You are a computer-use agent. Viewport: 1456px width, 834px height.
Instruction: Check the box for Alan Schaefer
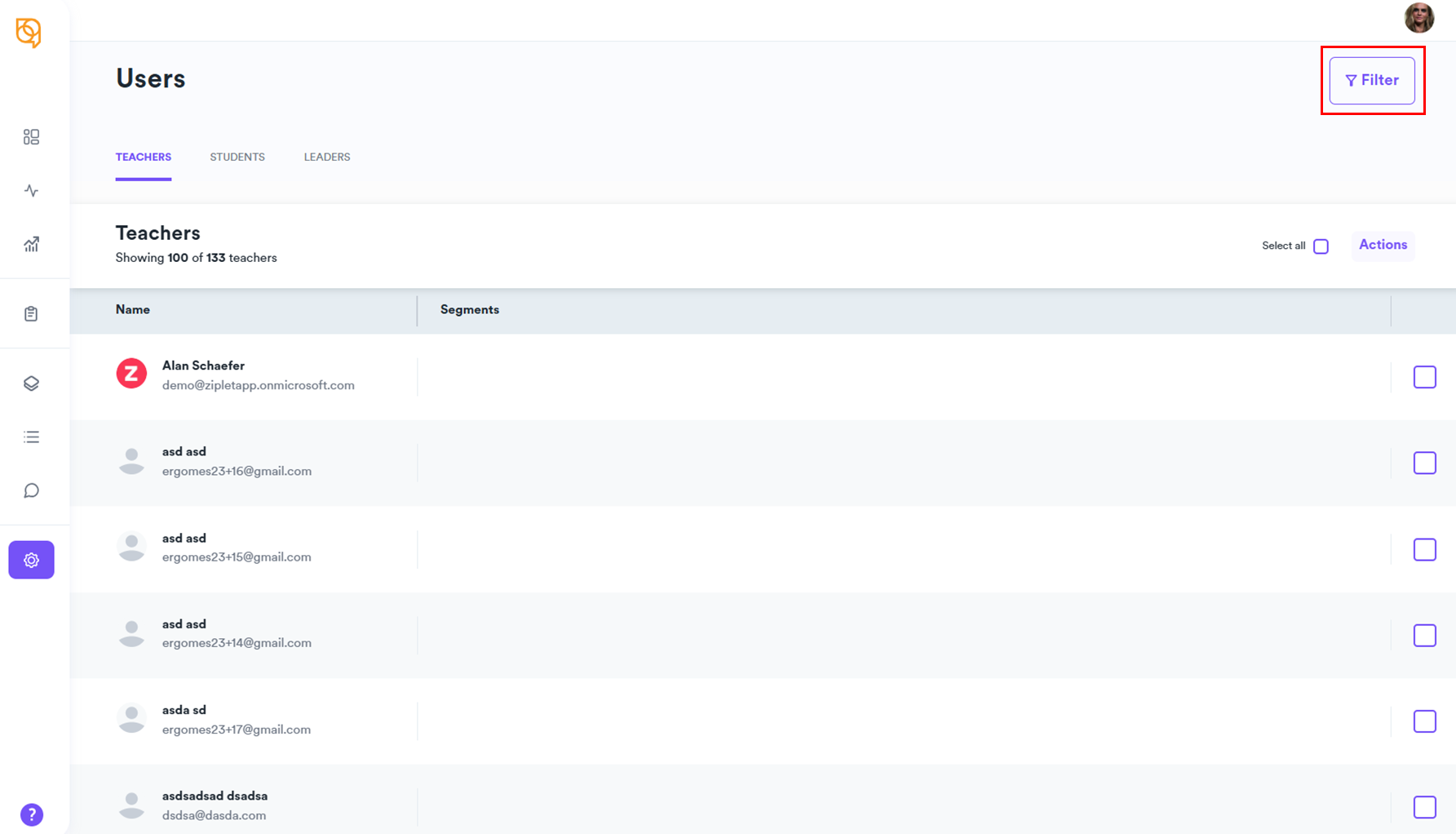tap(1424, 377)
